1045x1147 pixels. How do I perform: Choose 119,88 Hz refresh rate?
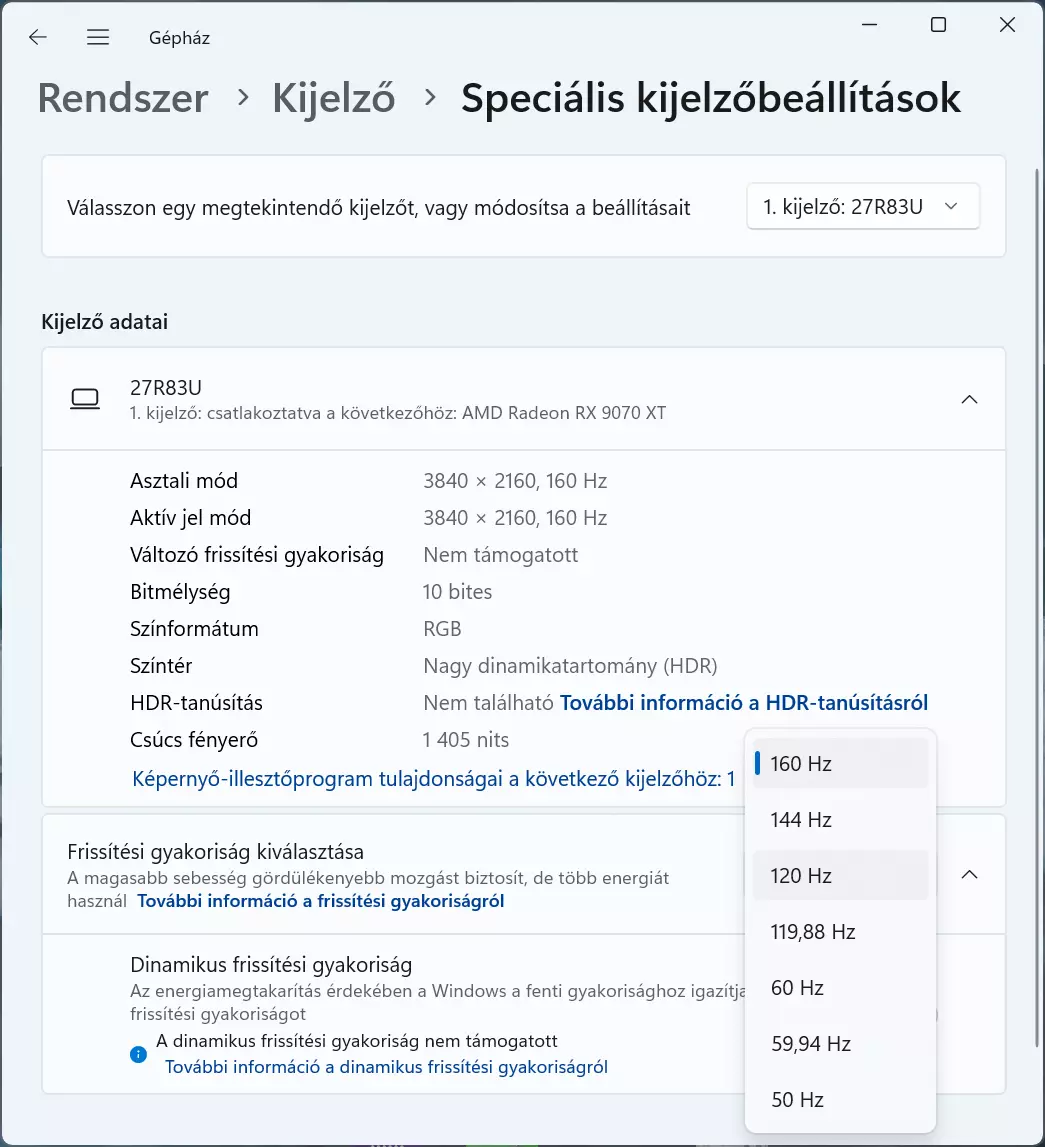point(840,932)
